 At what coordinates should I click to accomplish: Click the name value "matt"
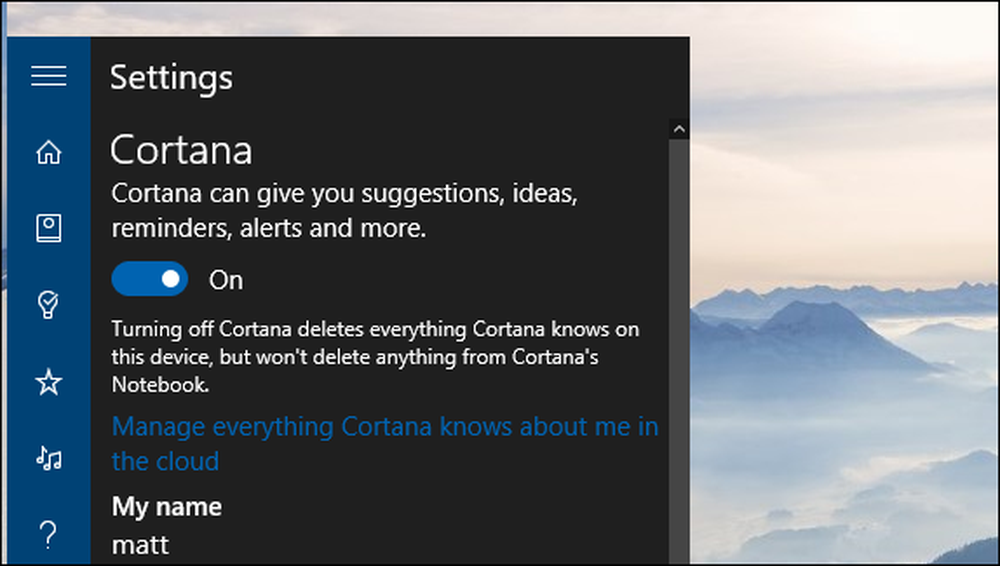pos(140,545)
